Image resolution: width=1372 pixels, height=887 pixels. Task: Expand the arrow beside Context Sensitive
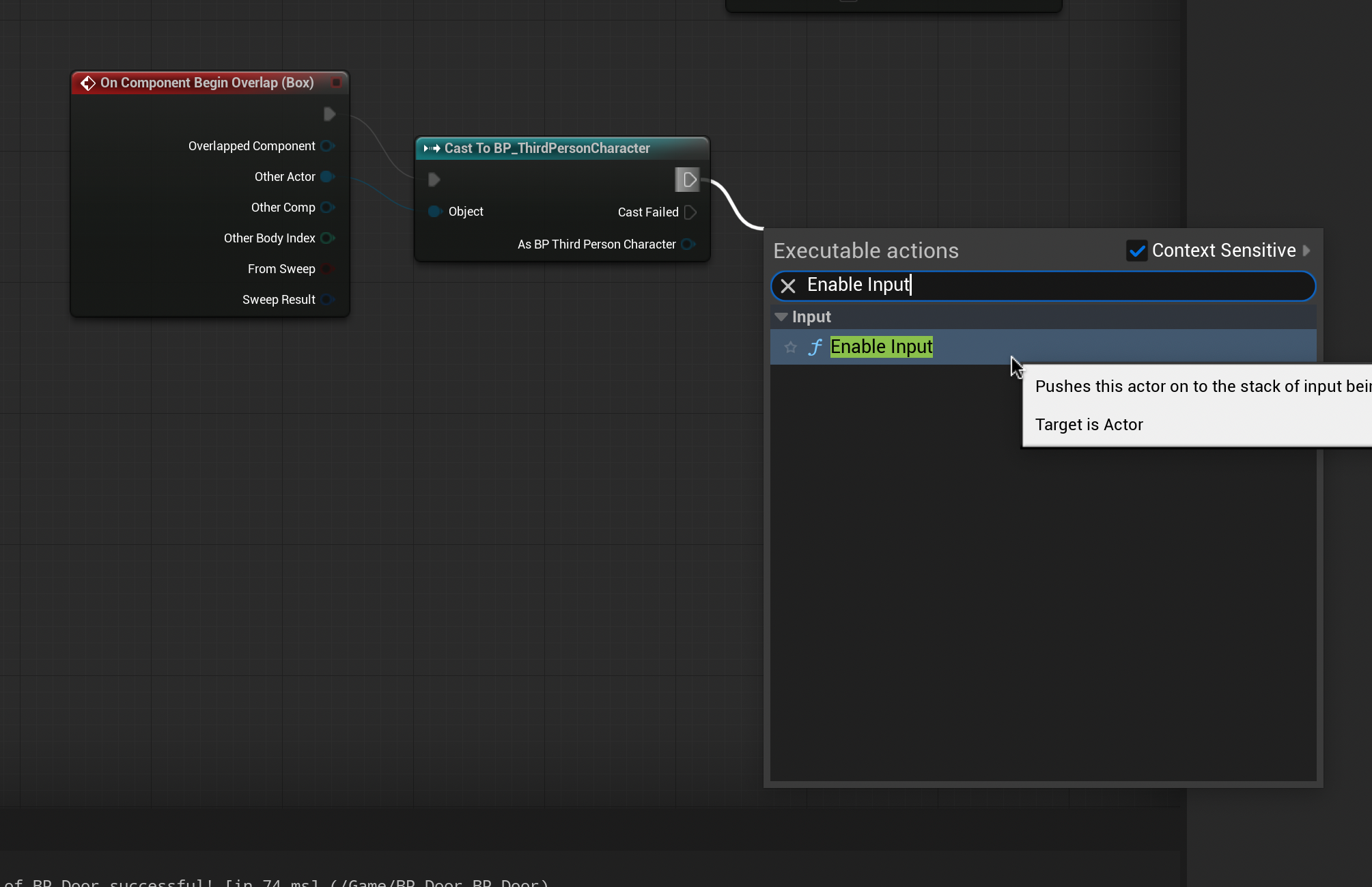[x=1306, y=251]
